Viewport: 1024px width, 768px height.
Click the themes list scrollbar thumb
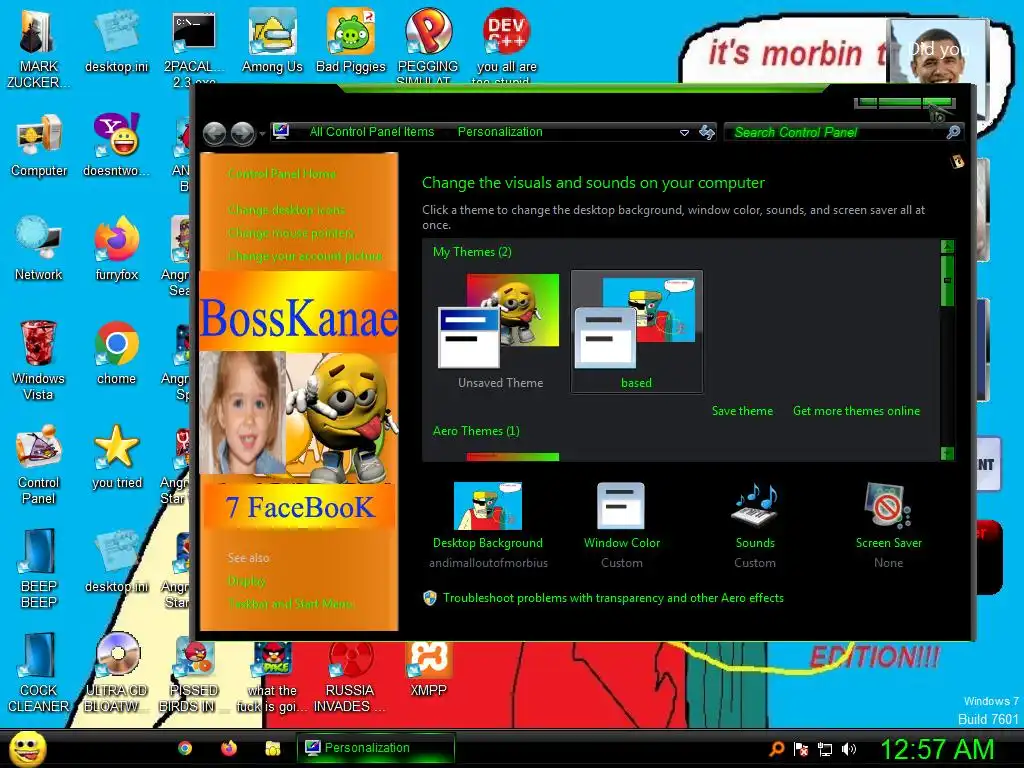(947, 280)
